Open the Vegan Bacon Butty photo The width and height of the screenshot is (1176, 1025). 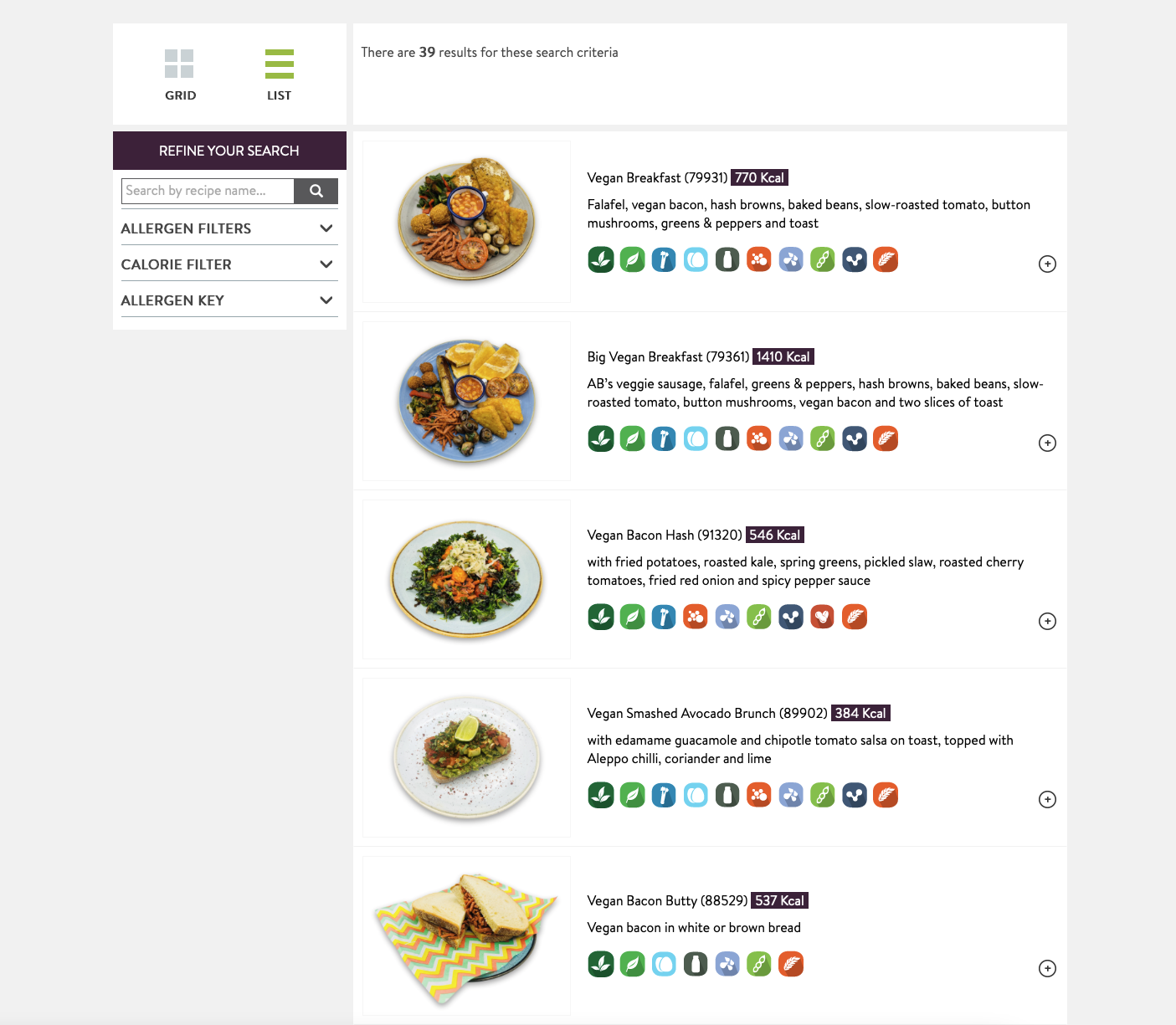[x=466, y=935]
